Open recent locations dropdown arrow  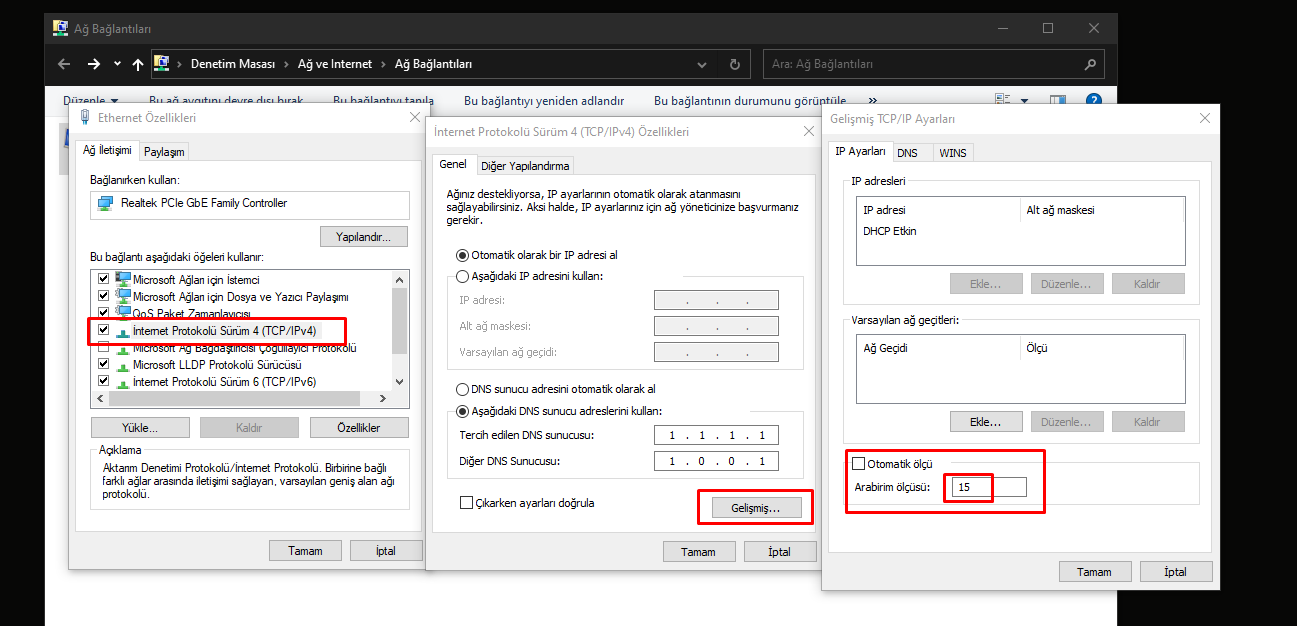pos(117,64)
